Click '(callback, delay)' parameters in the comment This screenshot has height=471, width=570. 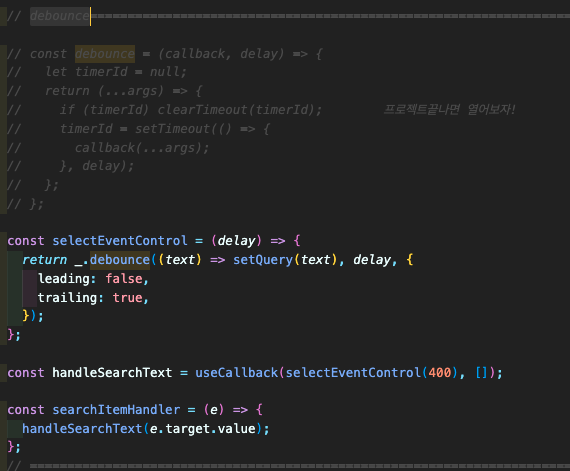click(x=221, y=54)
